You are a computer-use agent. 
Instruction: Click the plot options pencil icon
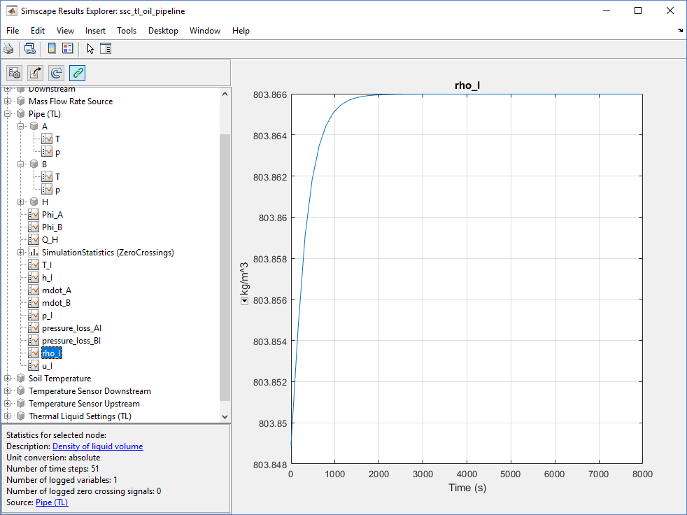click(35, 73)
